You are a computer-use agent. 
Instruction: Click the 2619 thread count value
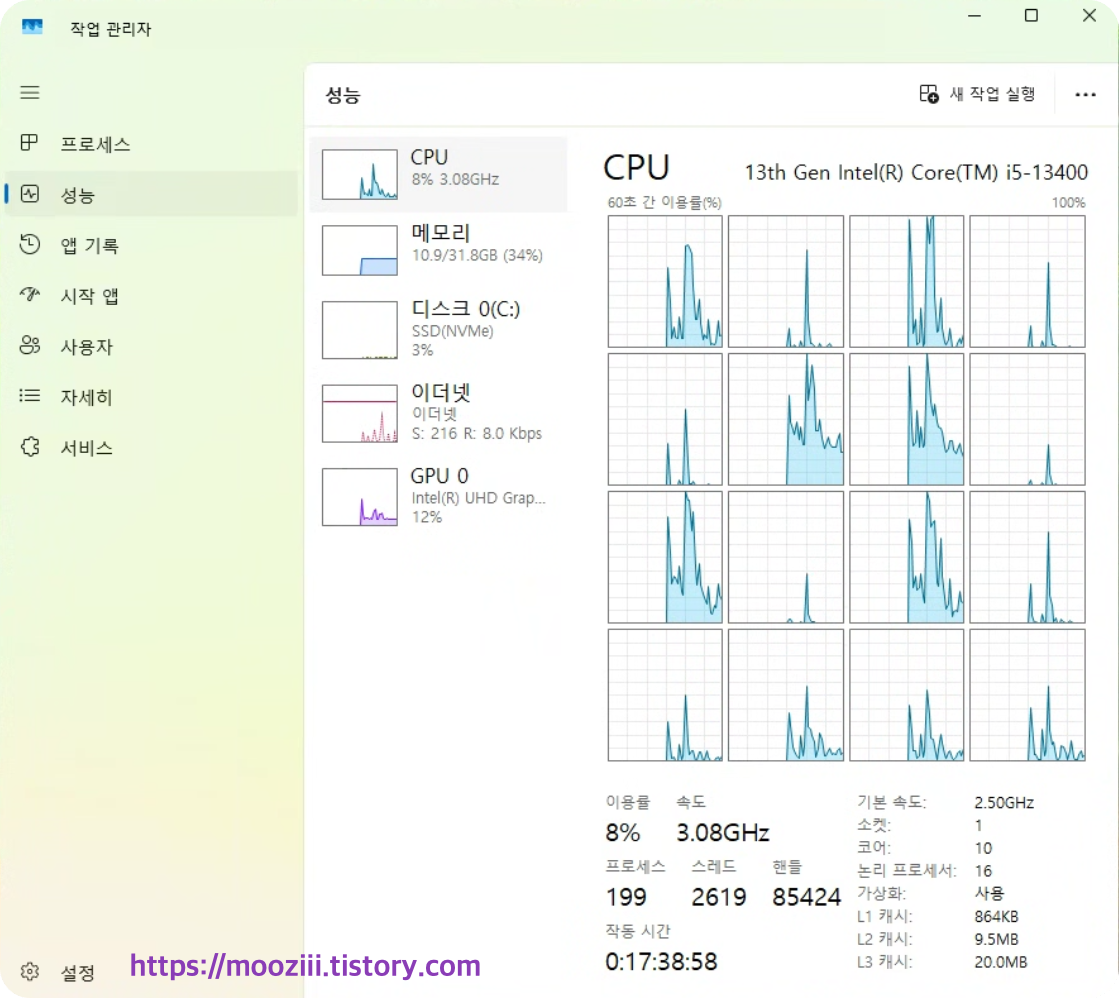[719, 897]
